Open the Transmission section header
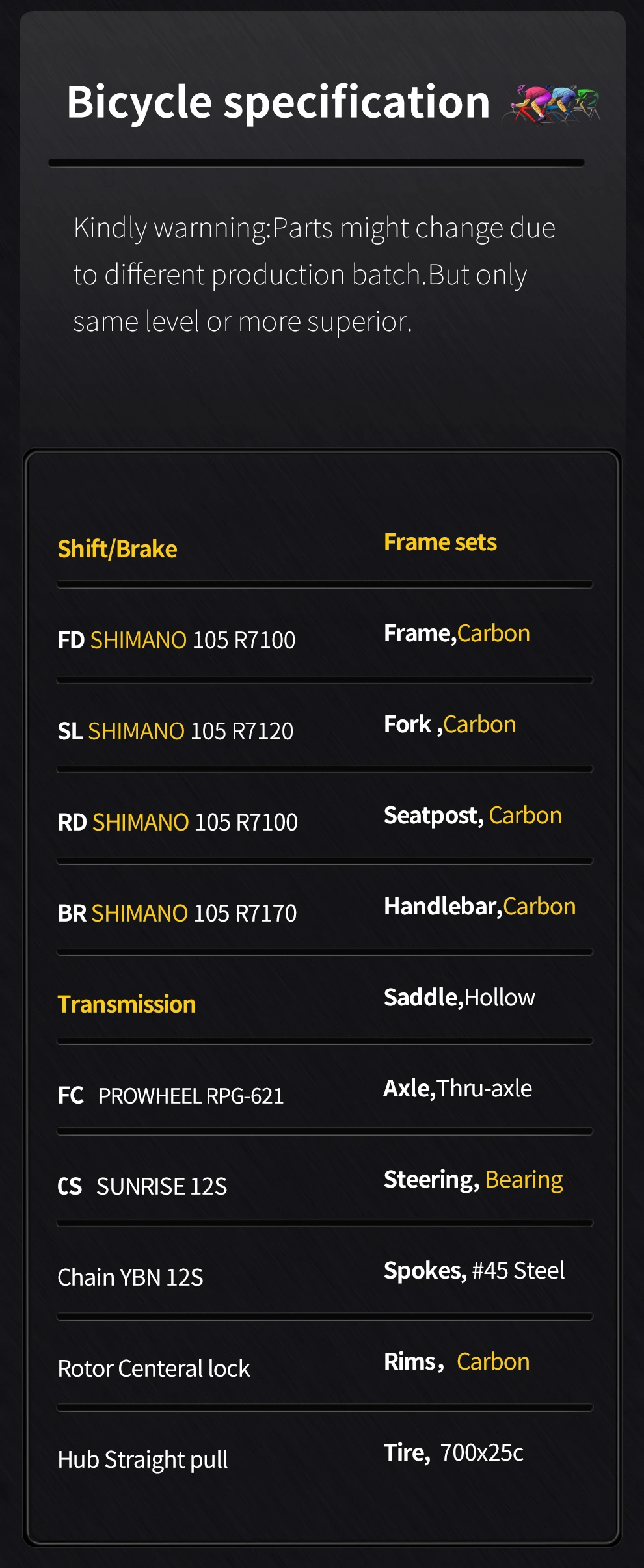The height and width of the screenshot is (1568, 644). coord(127,1005)
